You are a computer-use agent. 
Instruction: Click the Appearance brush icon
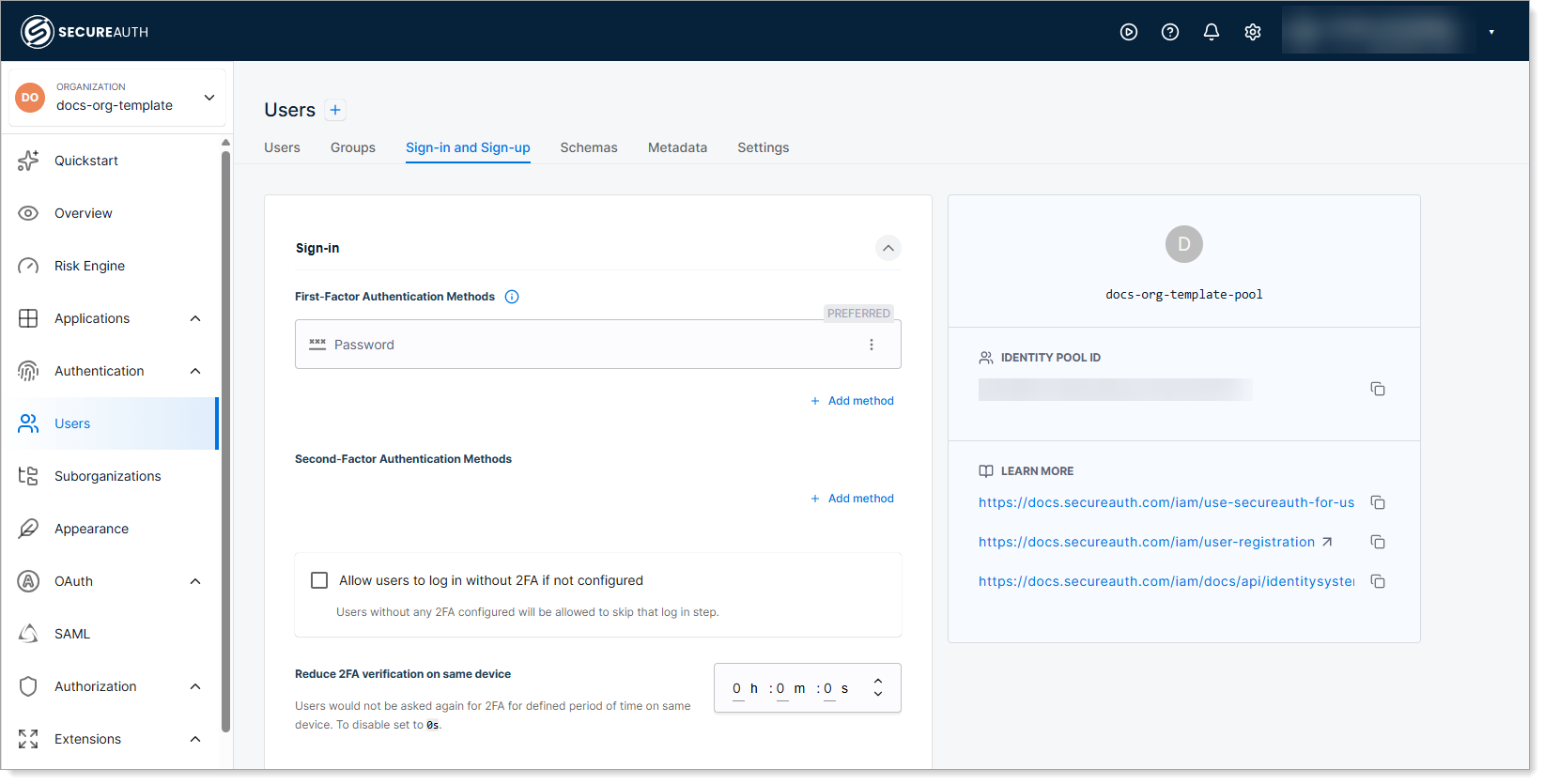click(28, 529)
